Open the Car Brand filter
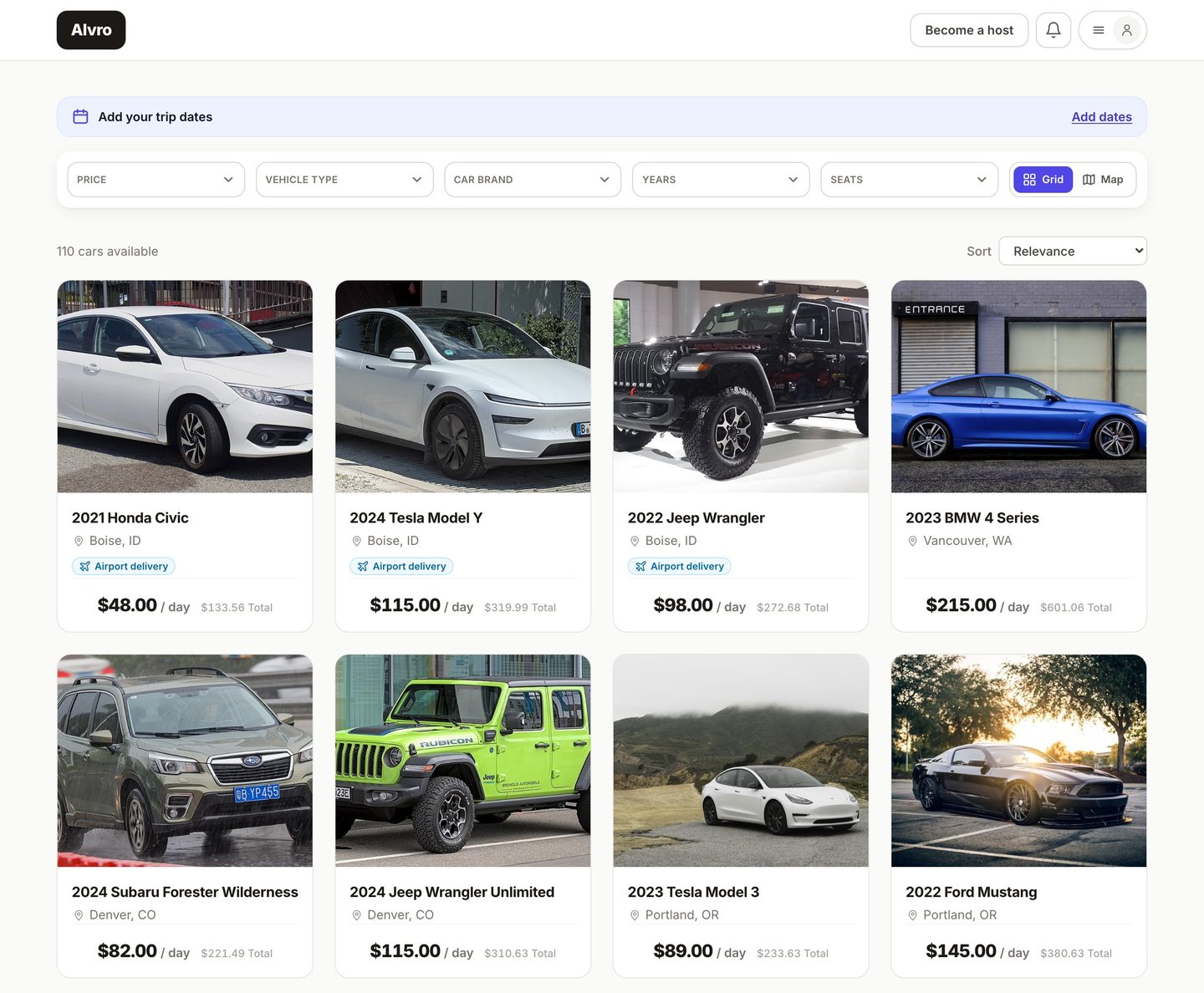 click(533, 180)
